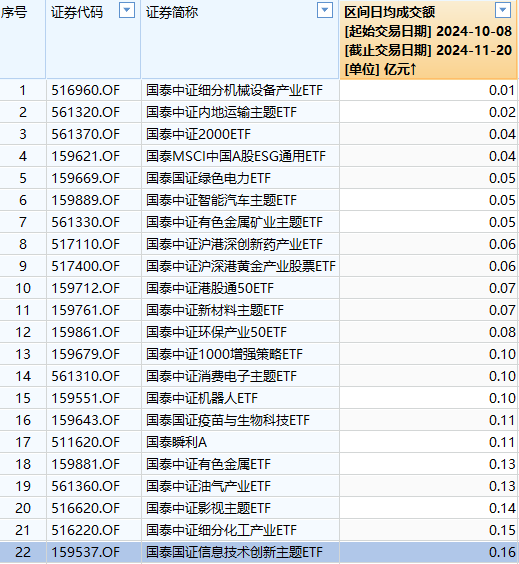Open the 证券代码 column filter dropdown
Screen dimensions: 519x564
coord(127,10)
